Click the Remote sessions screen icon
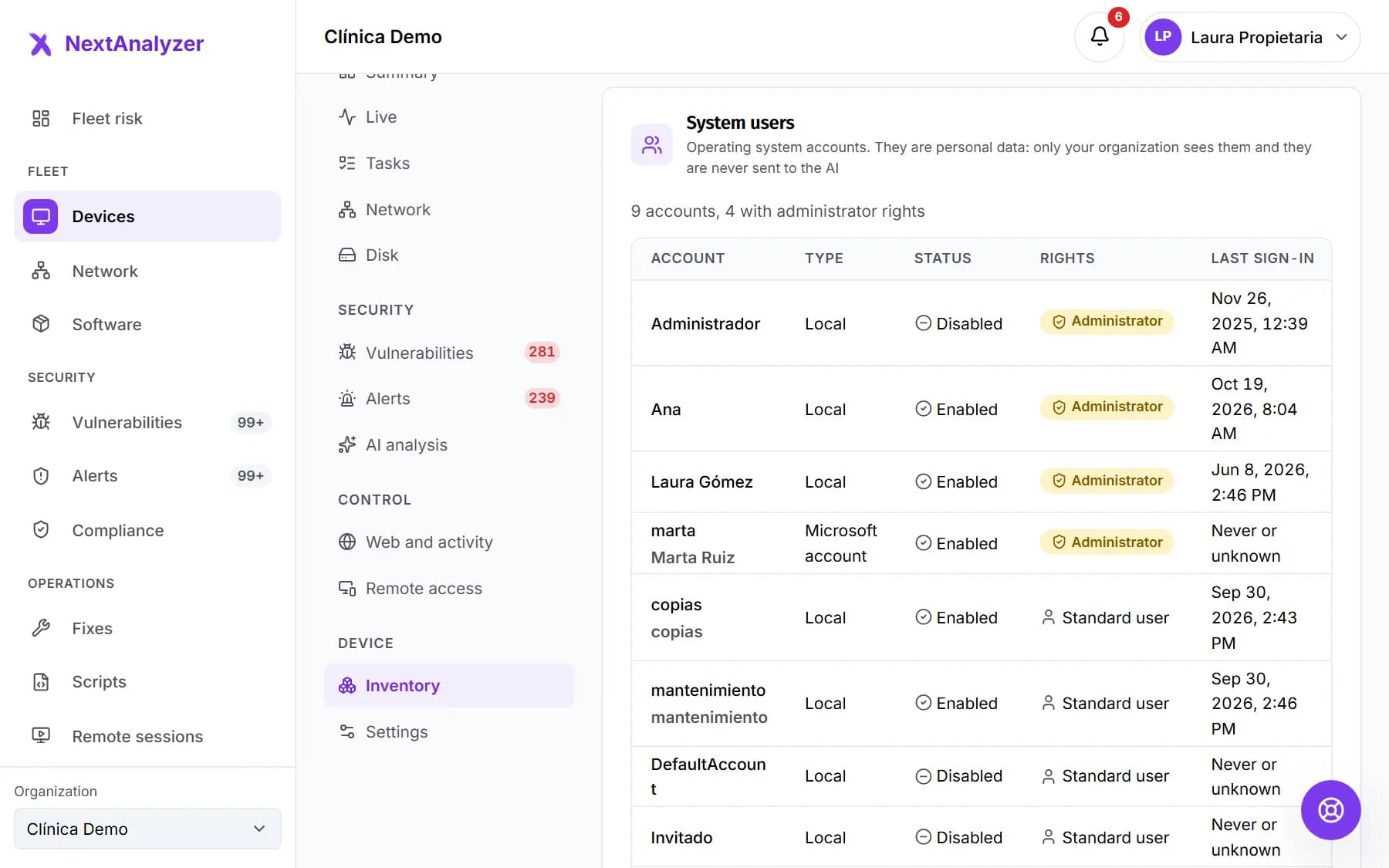This screenshot has width=1389, height=868. coord(41,736)
